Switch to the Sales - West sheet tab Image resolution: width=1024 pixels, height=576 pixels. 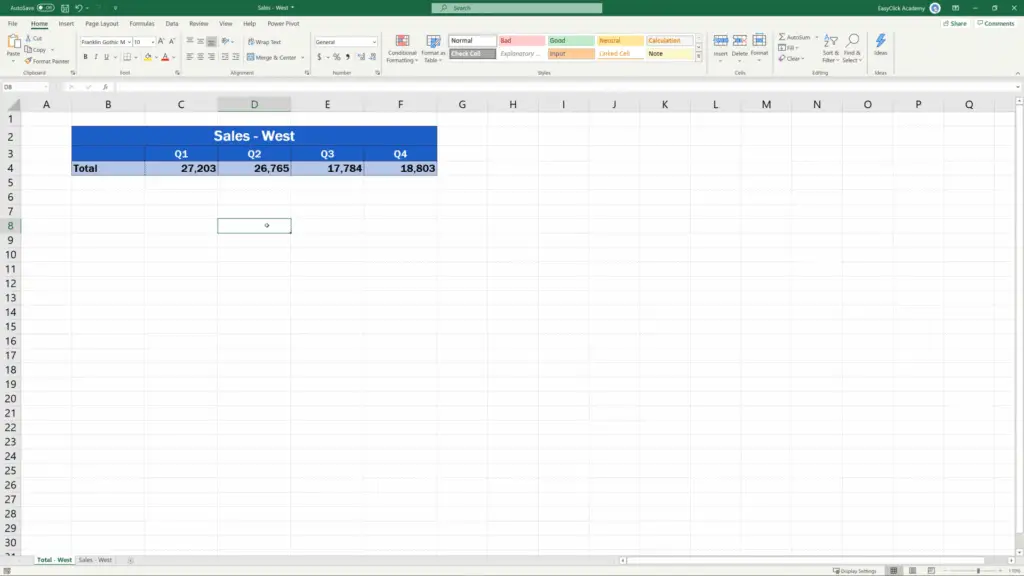(95, 560)
